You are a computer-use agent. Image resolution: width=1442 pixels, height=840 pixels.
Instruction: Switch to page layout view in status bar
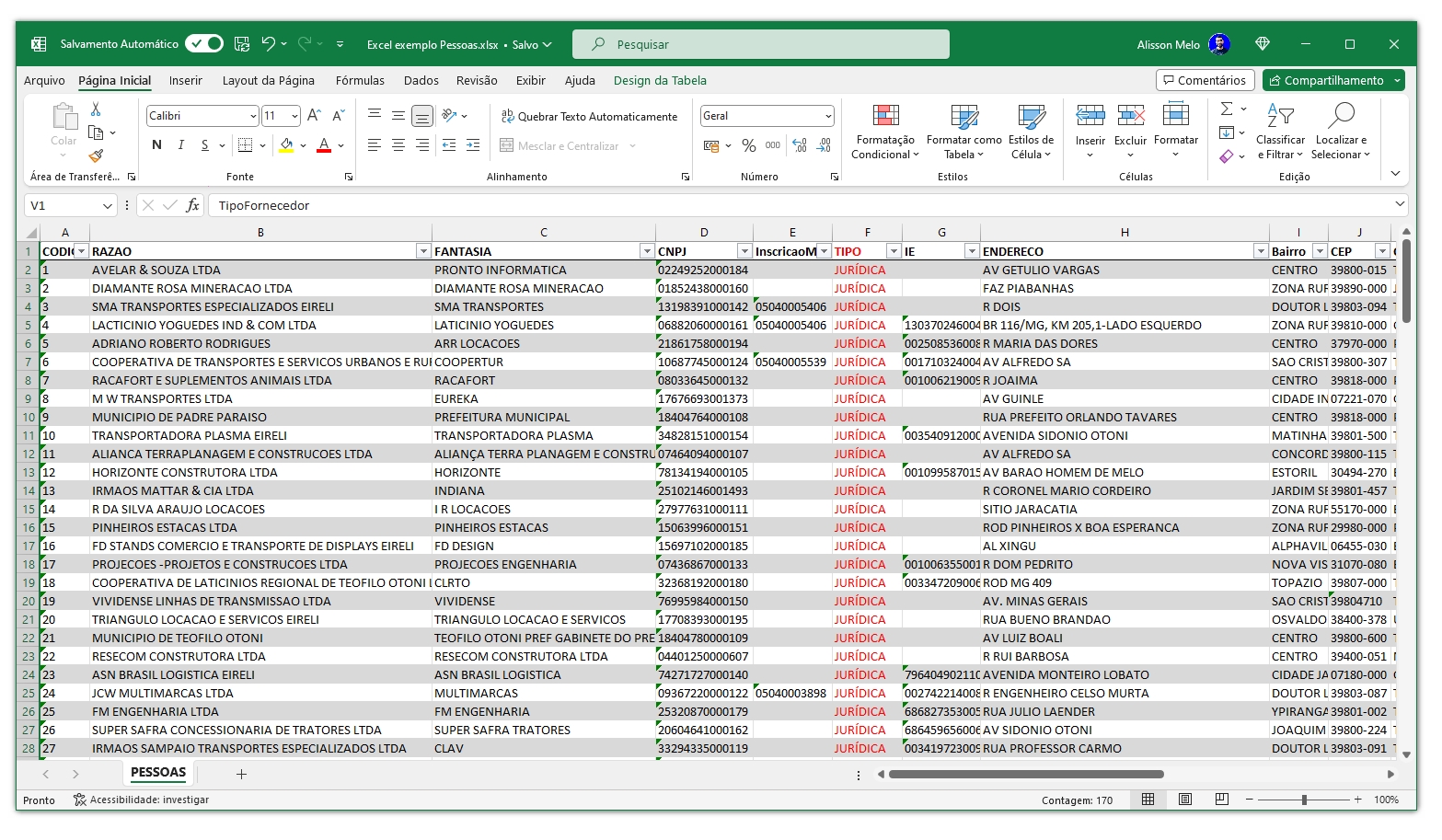point(1184,800)
